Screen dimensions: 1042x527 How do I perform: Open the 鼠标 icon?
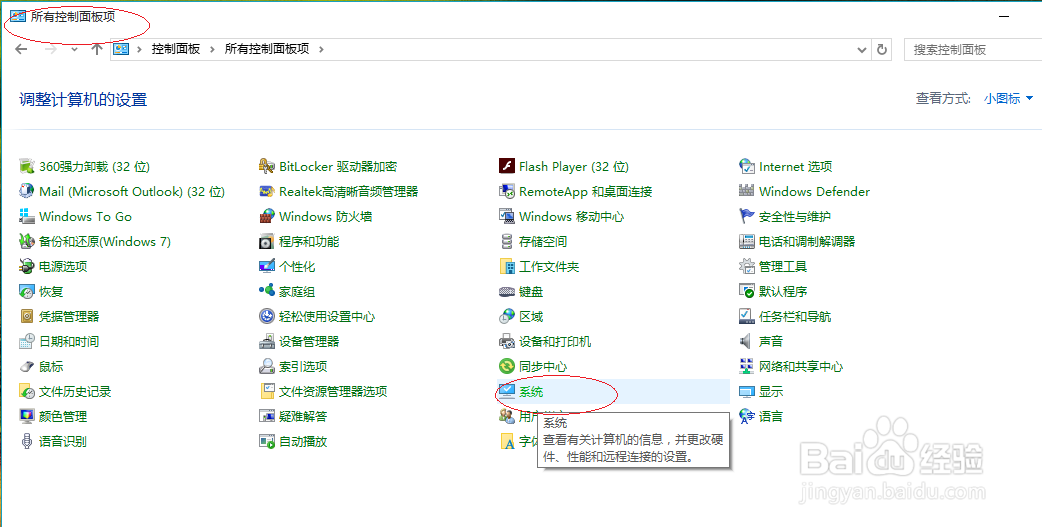27,366
